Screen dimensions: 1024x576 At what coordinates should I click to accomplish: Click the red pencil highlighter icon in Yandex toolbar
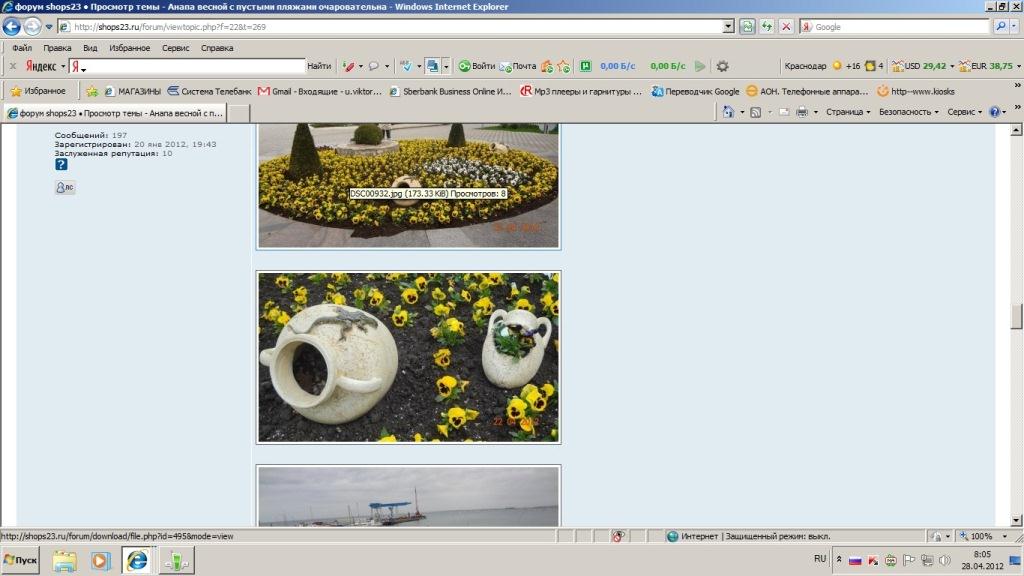348,66
